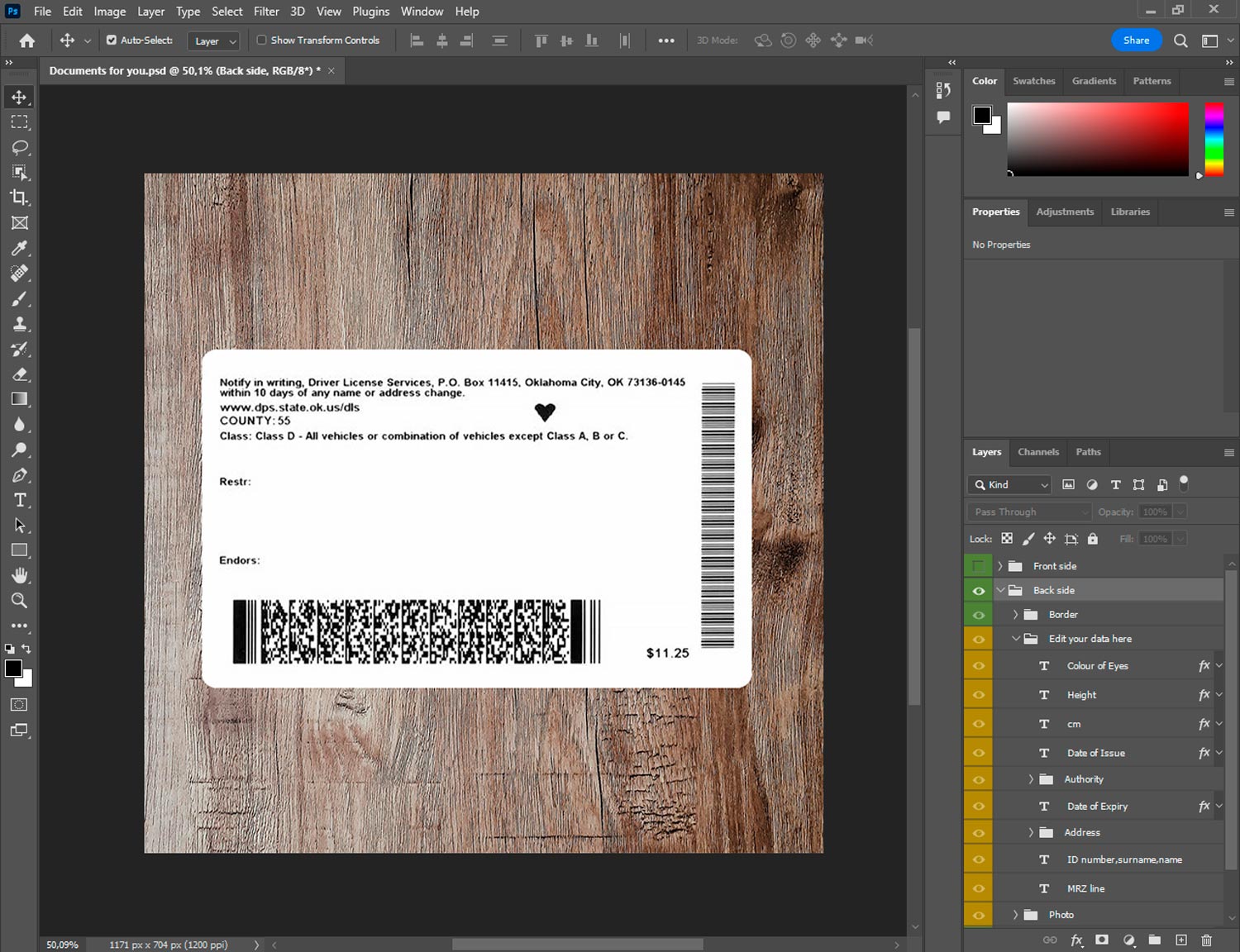Disable the Auto-Select checkbox
1240x952 pixels.
112,40
